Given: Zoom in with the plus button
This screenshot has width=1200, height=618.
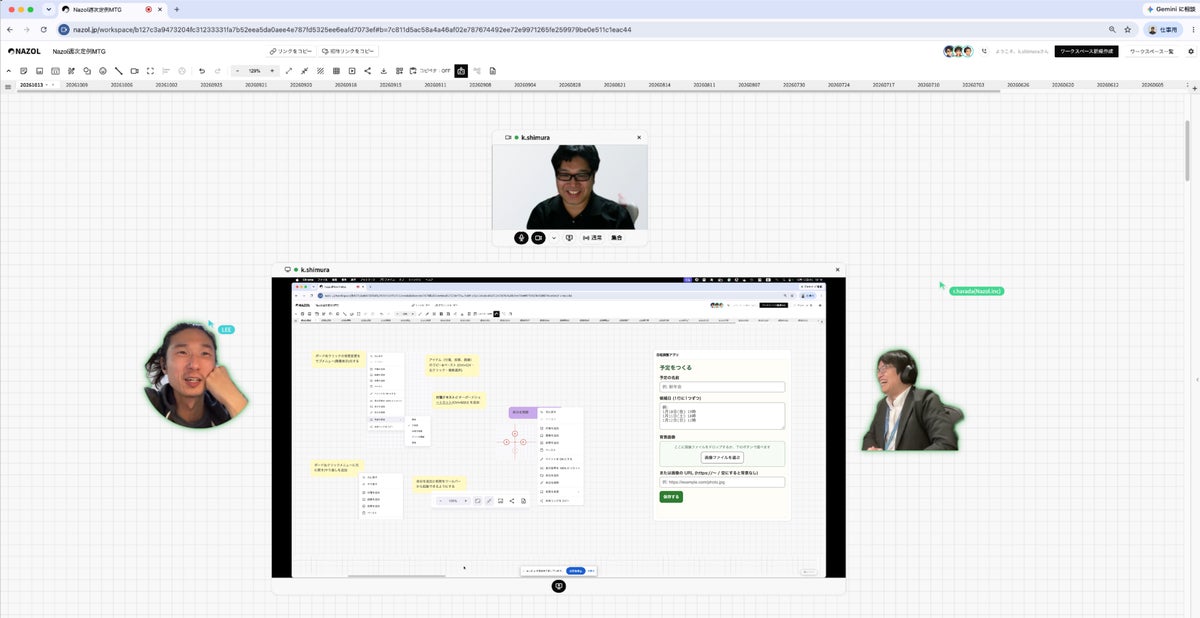Looking at the screenshot, I should [x=272, y=71].
